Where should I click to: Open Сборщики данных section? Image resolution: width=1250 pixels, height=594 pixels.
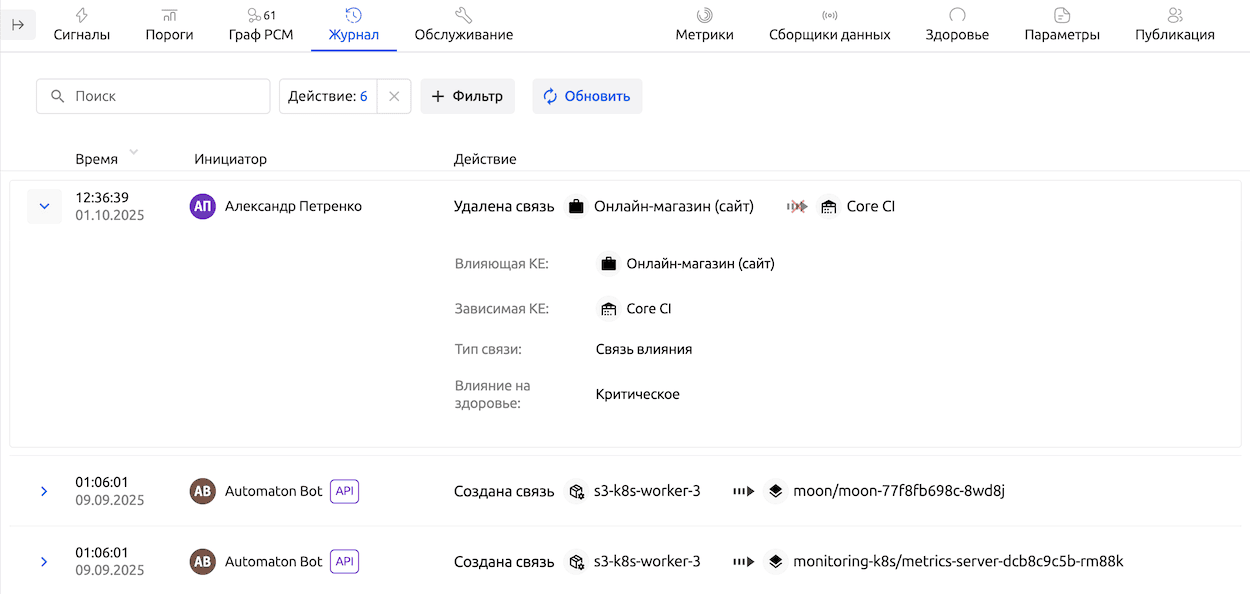pyautogui.click(x=829, y=25)
